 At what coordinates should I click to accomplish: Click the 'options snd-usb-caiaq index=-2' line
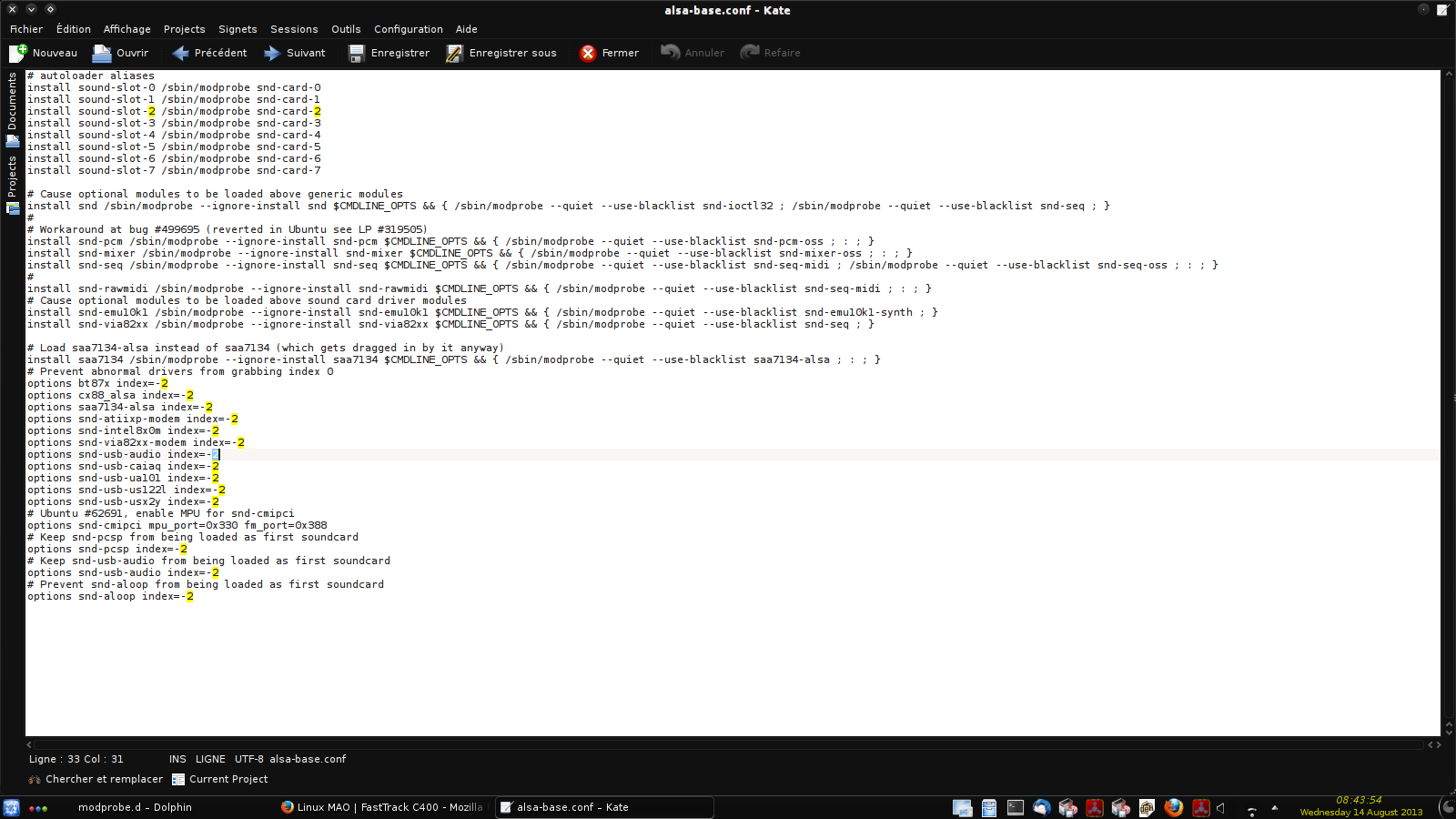tap(123, 467)
